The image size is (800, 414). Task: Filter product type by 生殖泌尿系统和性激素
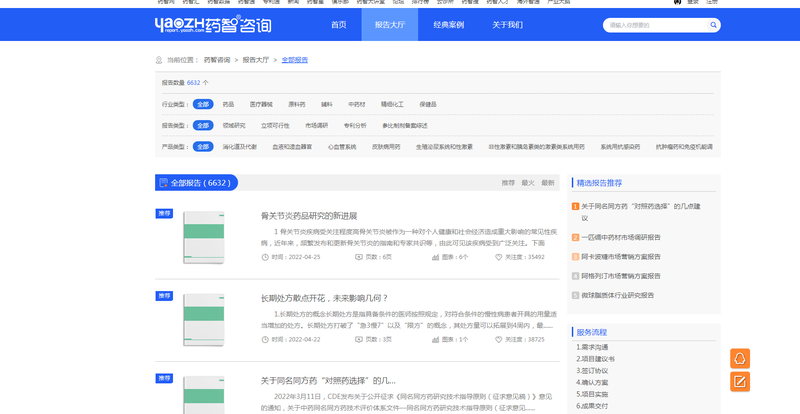click(x=444, y=147)
